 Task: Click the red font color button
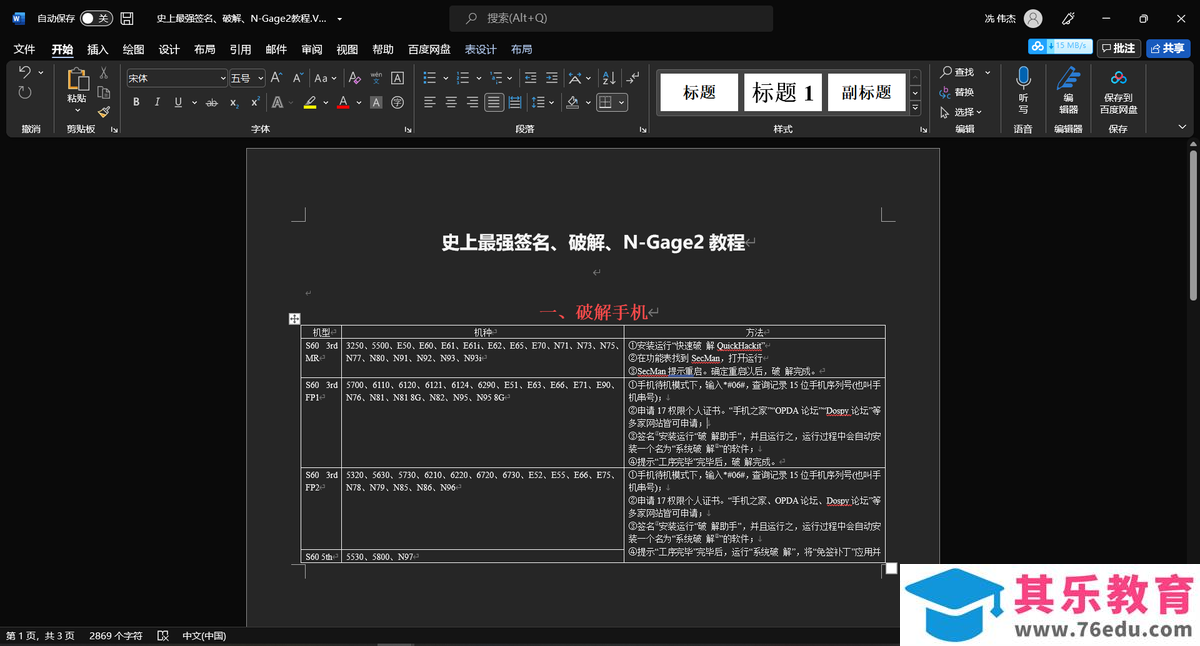pyautogui.click(x=343, y=102)
